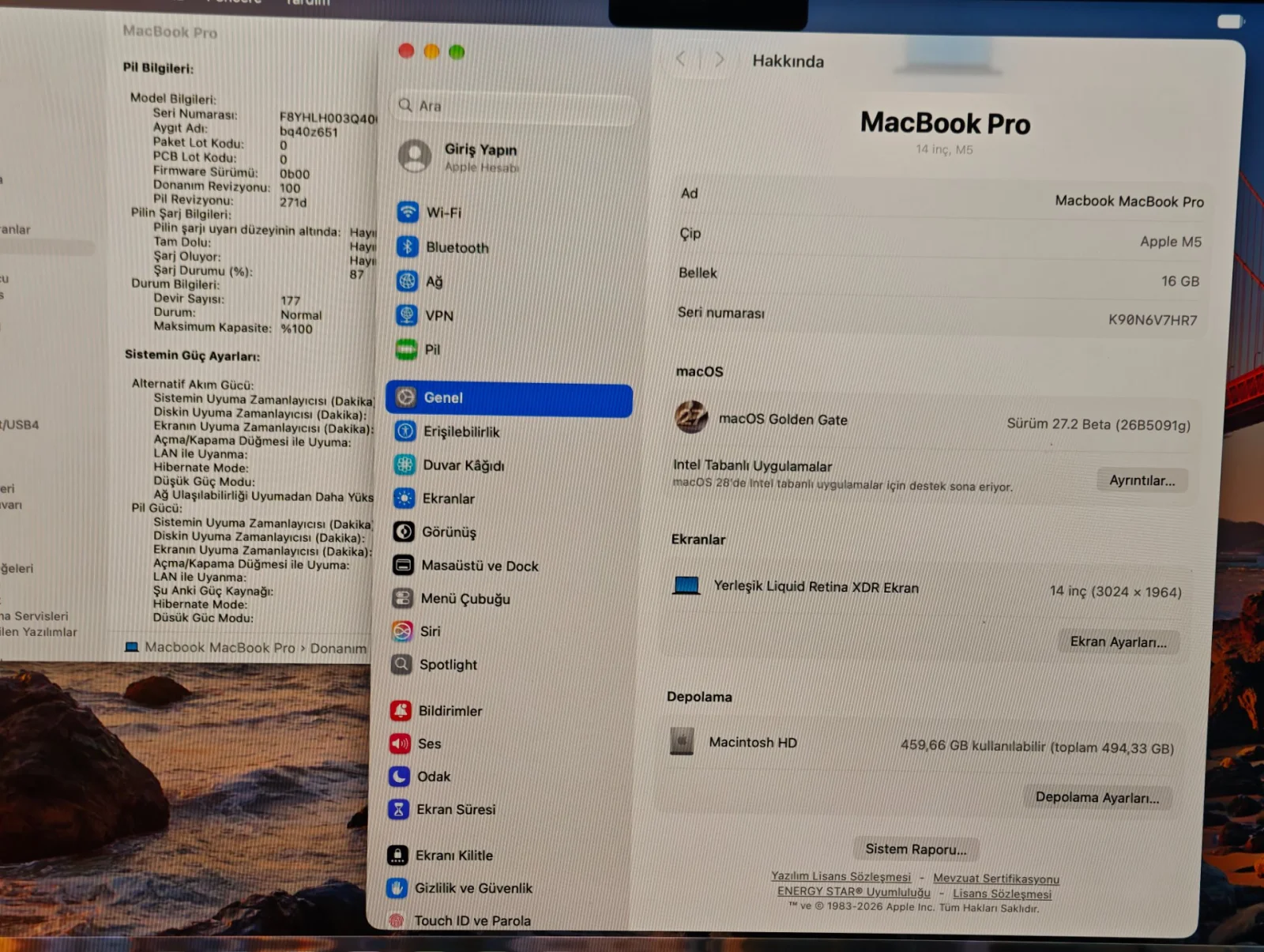Open the Pil (Battery) icon
The height and width of the screenshot is (952, 1264).
click(406, 348)
